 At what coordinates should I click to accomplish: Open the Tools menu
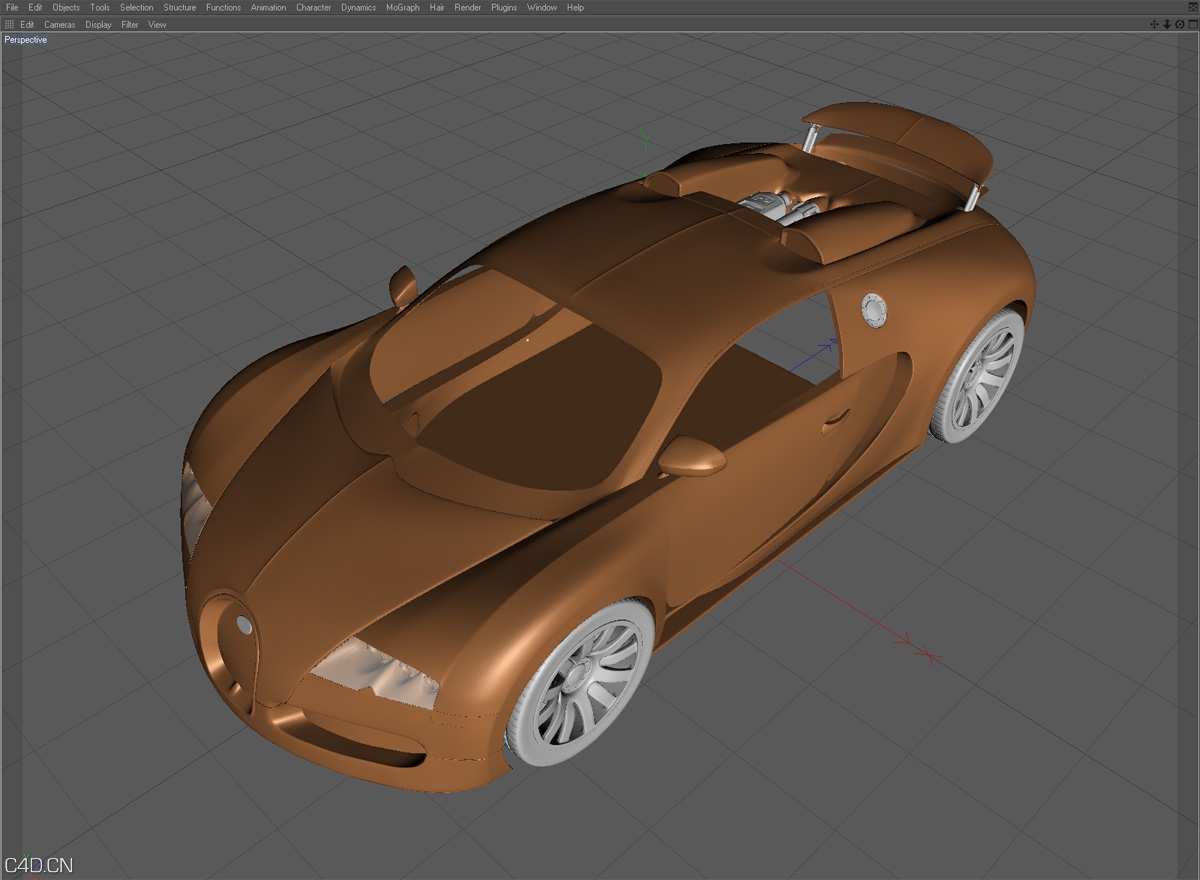99,7
